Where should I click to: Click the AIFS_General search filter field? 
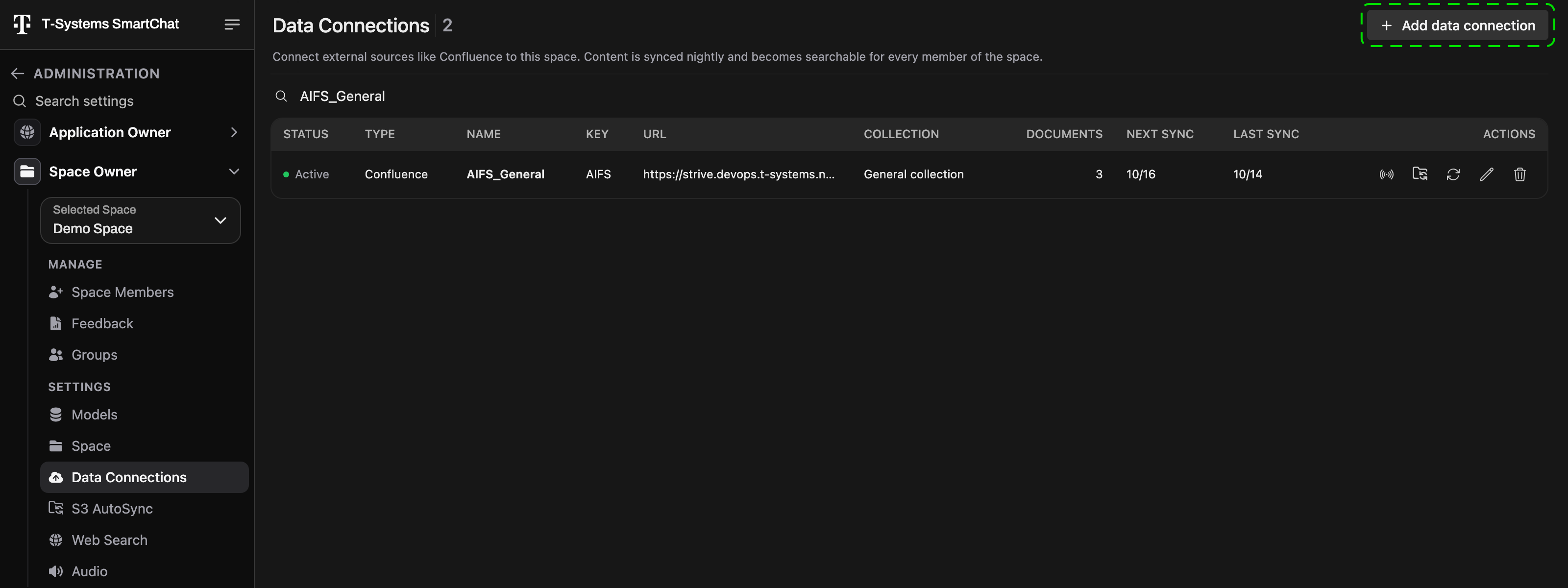909,96
